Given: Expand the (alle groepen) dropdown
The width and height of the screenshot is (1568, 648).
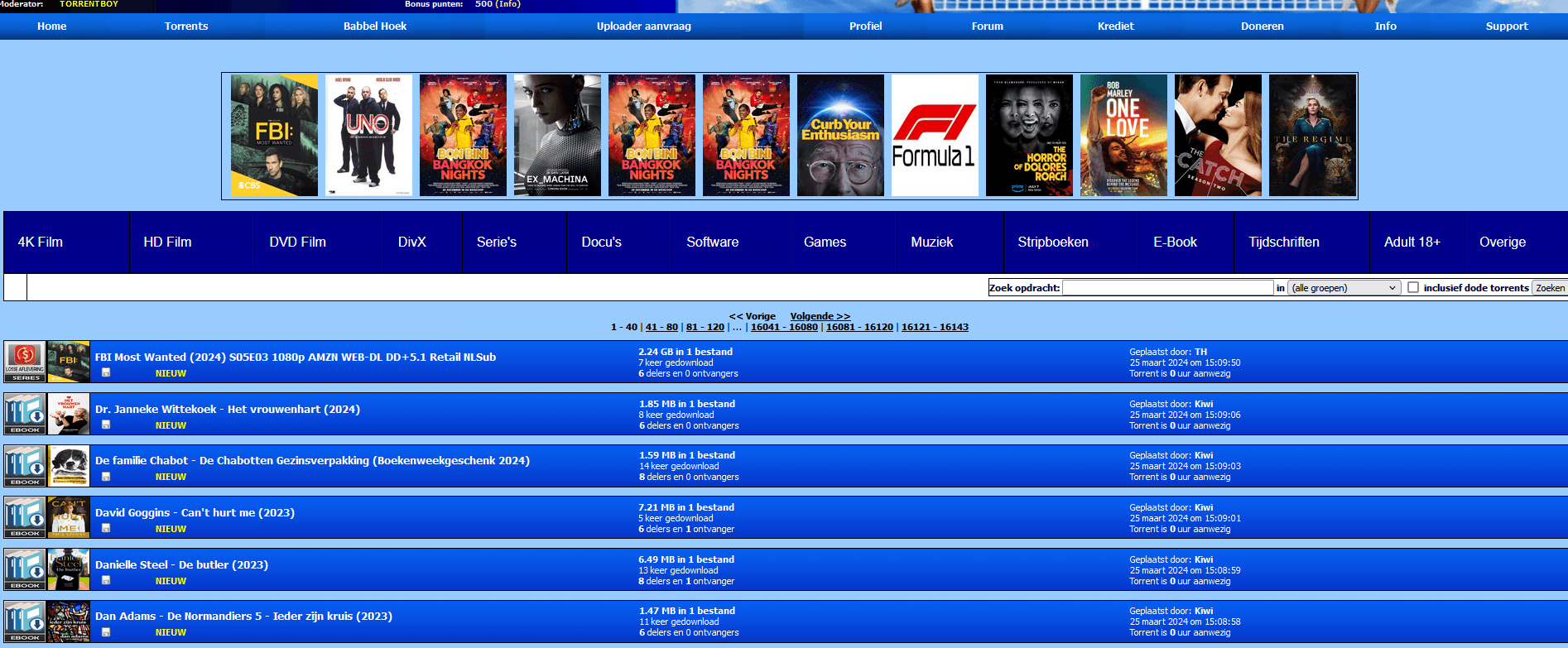Looking at the screenshot, I should pyautogui.click(x=1344, y=288).
